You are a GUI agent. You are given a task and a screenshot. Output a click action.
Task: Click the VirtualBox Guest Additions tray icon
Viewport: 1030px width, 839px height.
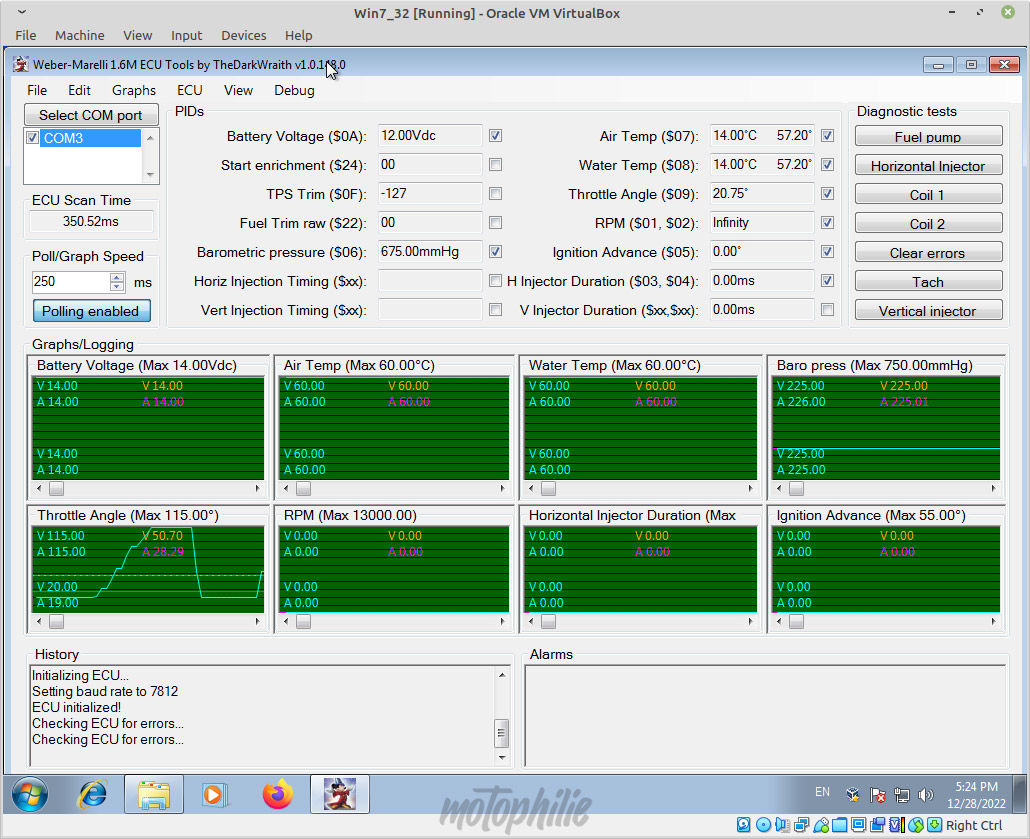853,794
